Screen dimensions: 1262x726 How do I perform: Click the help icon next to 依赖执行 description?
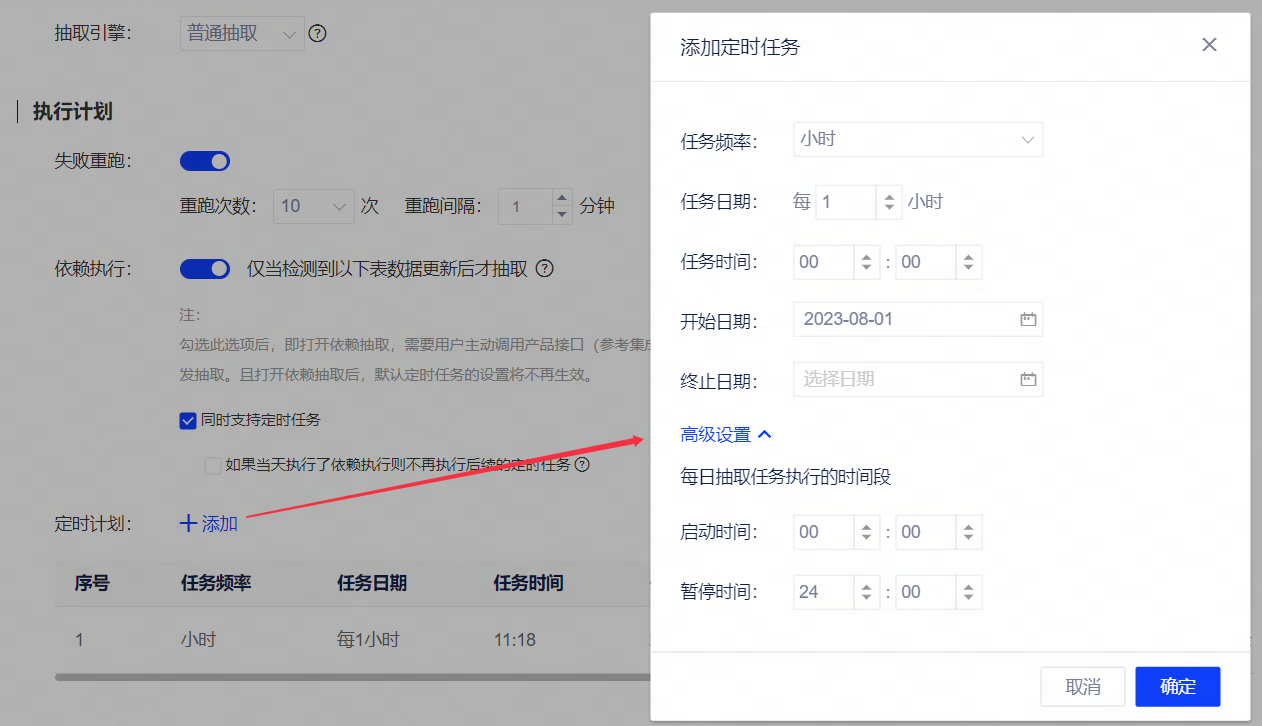click(x=545, y=269)
